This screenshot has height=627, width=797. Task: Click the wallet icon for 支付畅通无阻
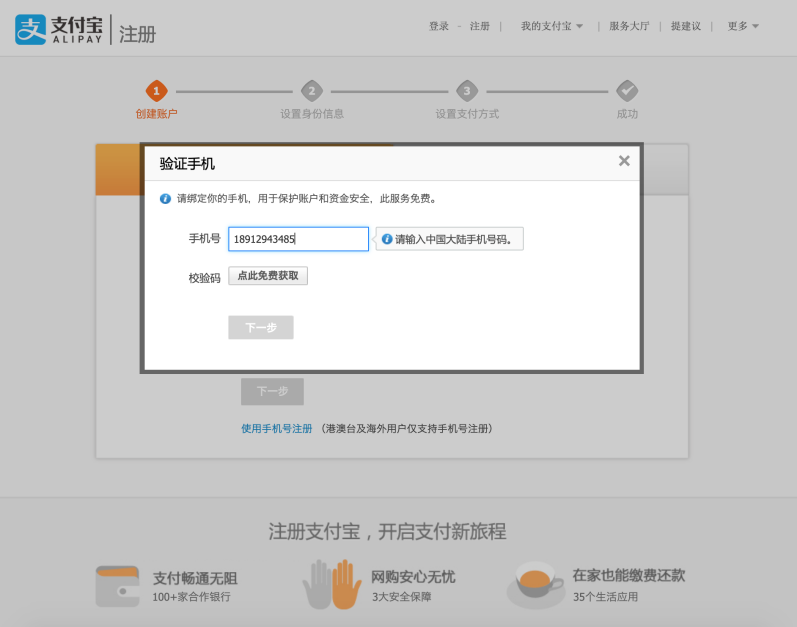tap(117, 585)
